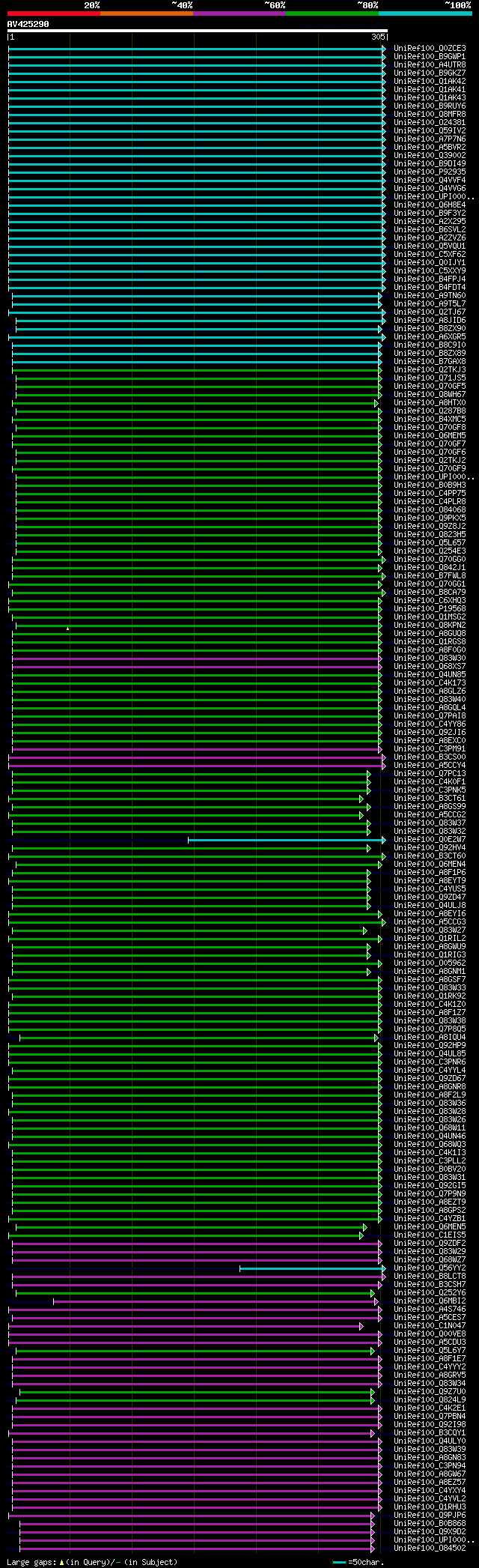Select label UniRef100_B7GAX8
This screenshot has height=1568, width=479.
[x=430, y=362]
